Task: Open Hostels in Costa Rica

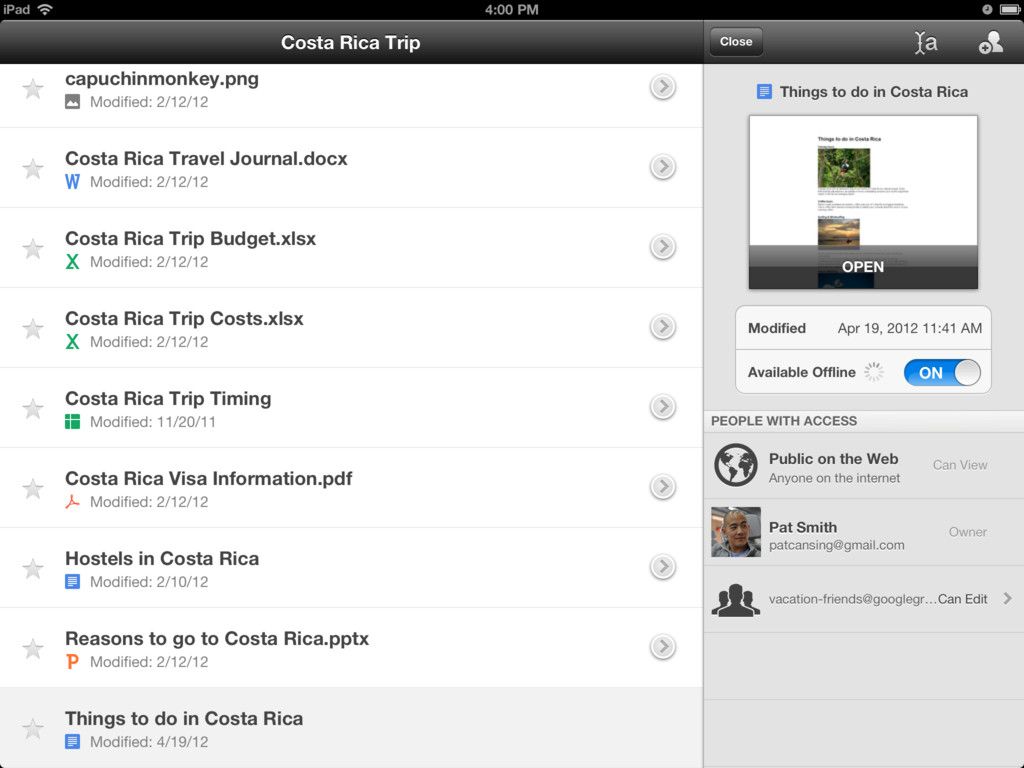Action: tap(162, 558)
